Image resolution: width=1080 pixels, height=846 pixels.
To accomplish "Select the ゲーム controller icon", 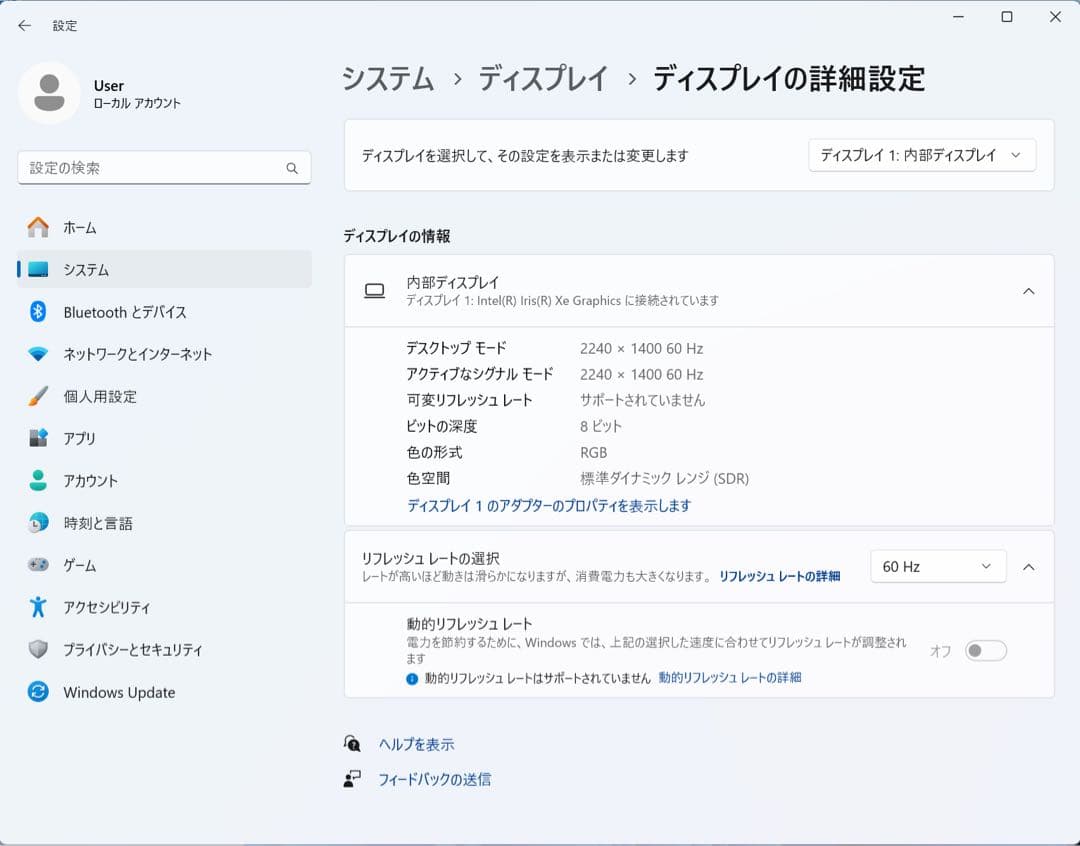I will pos(38,565).
